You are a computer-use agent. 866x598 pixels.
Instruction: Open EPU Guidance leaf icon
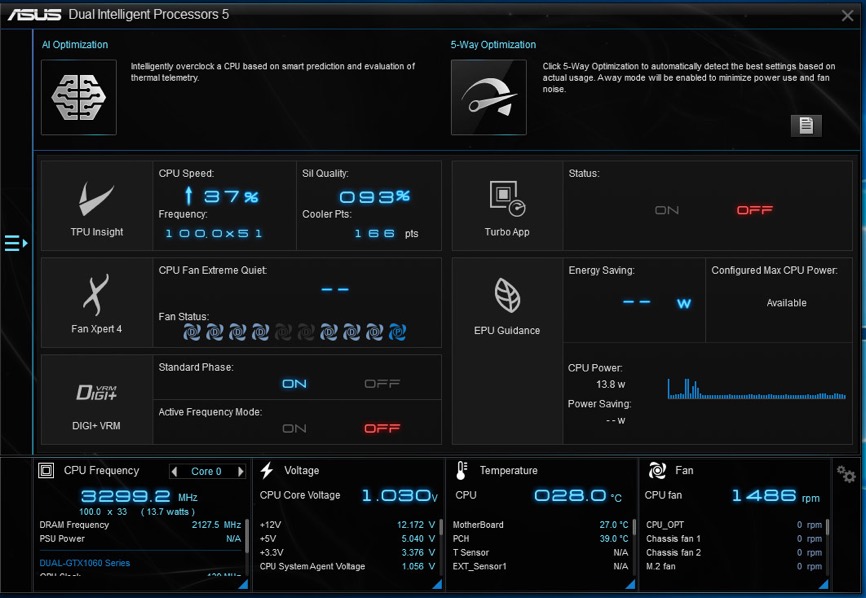tap(507, 306)
